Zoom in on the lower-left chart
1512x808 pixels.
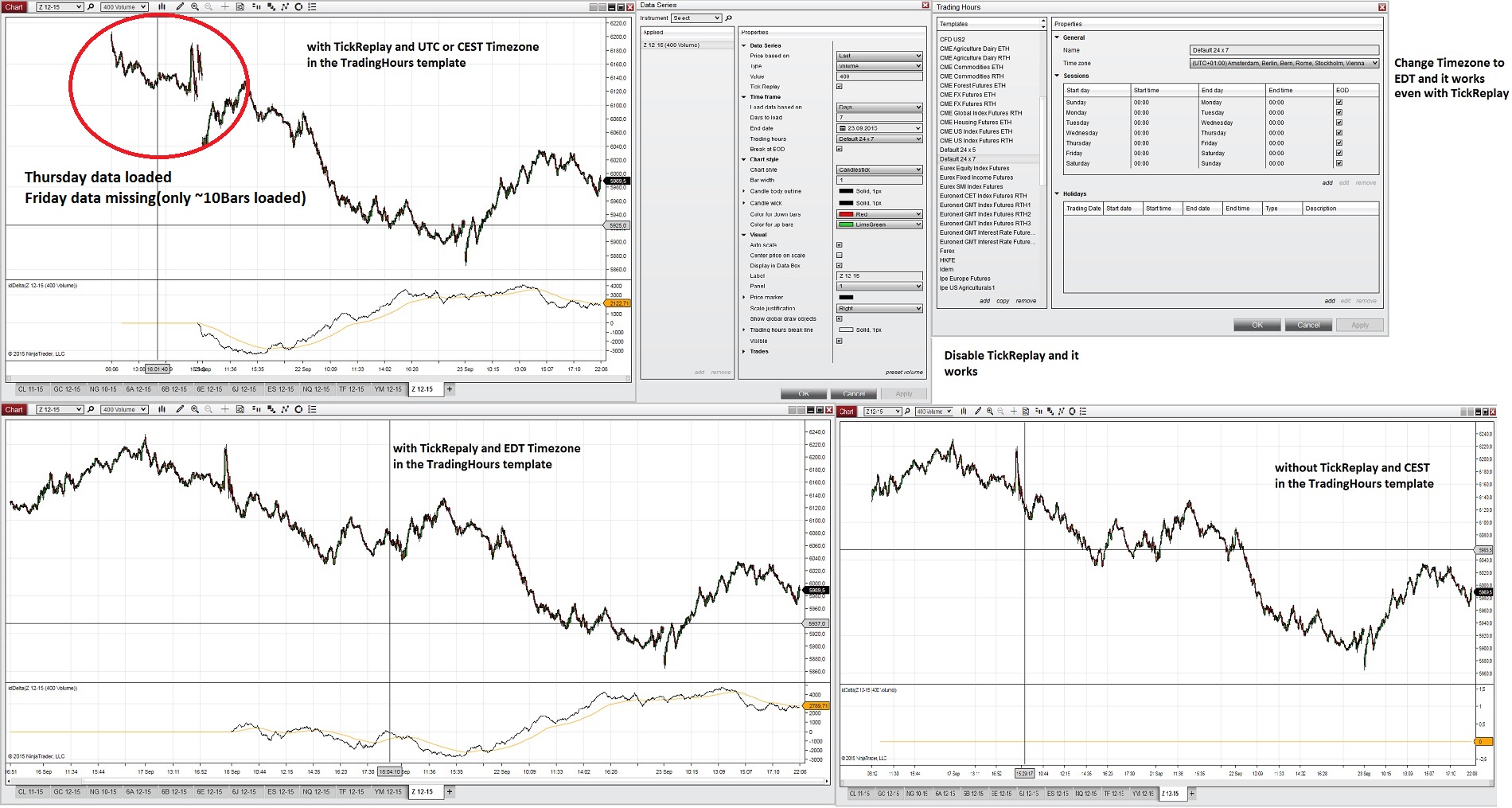(x=195, y=409)
